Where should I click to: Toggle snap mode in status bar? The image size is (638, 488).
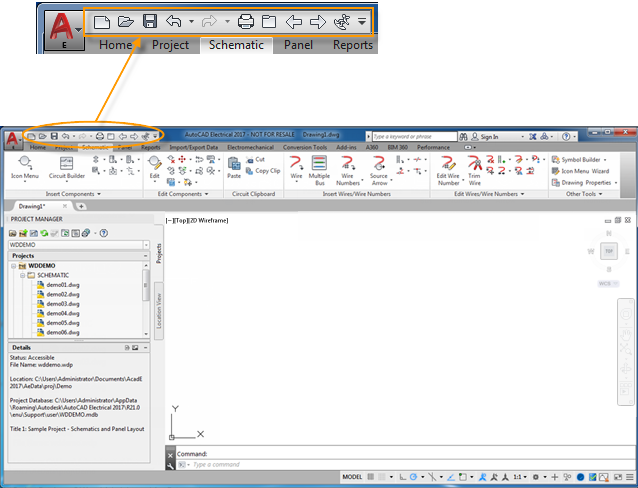click(x=382, y=477)
